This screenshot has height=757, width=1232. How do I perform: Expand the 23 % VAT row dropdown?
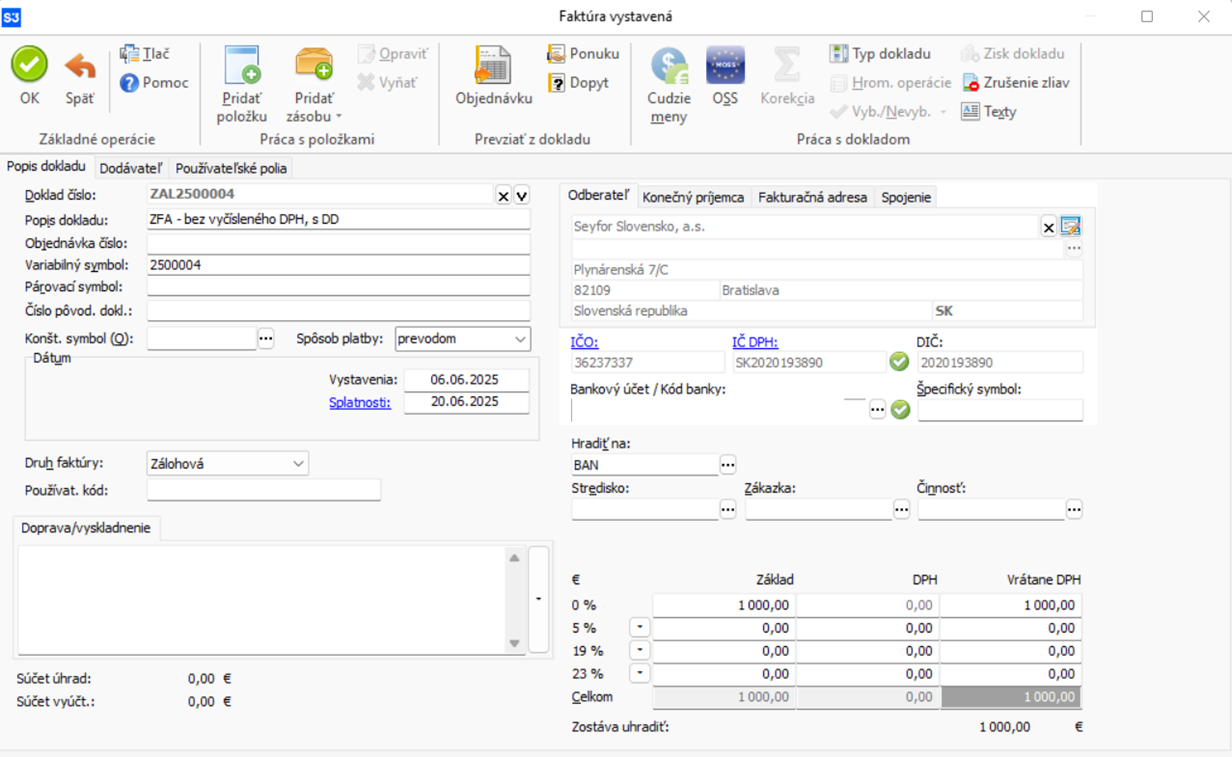(639, 674)
